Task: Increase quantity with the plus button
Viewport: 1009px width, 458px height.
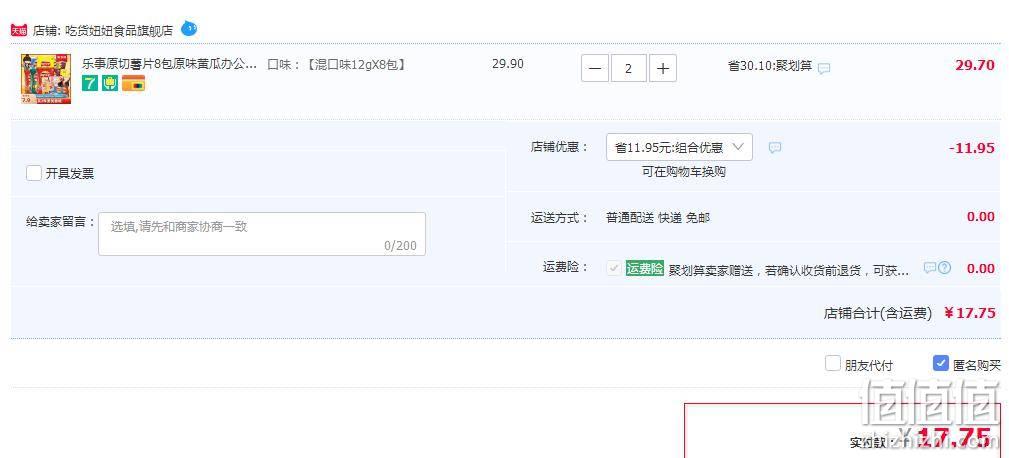Action: [663, 68]
